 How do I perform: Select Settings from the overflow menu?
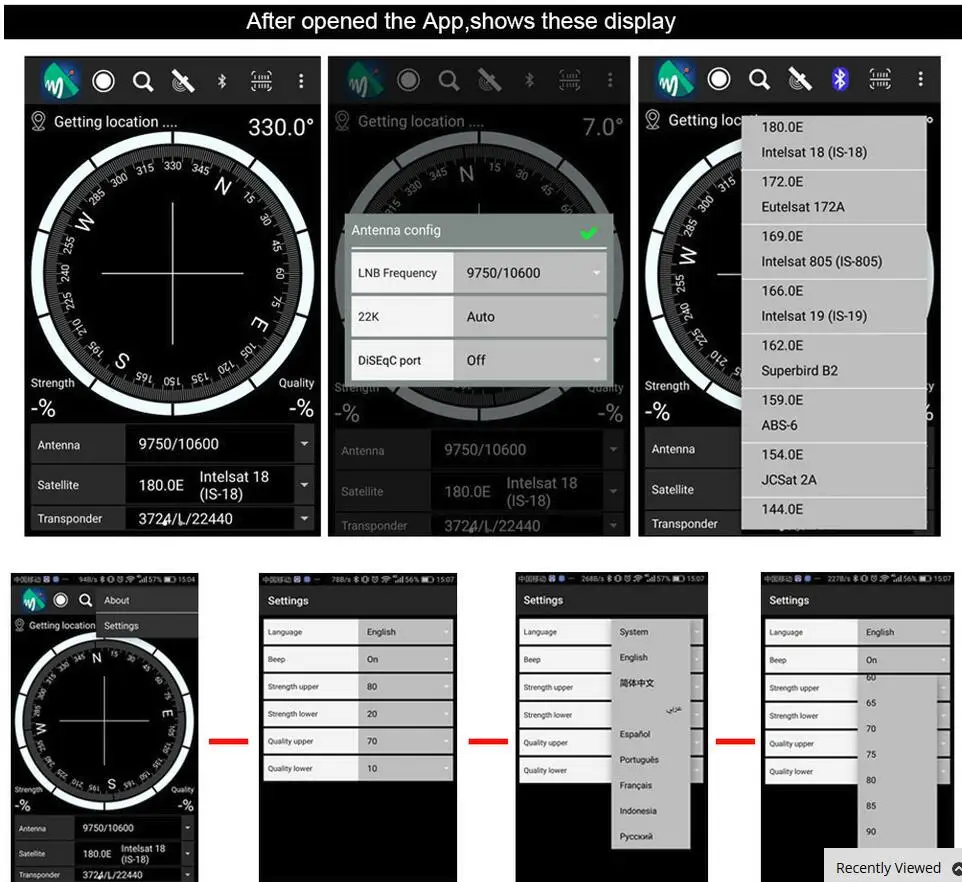tap(147, 626)
